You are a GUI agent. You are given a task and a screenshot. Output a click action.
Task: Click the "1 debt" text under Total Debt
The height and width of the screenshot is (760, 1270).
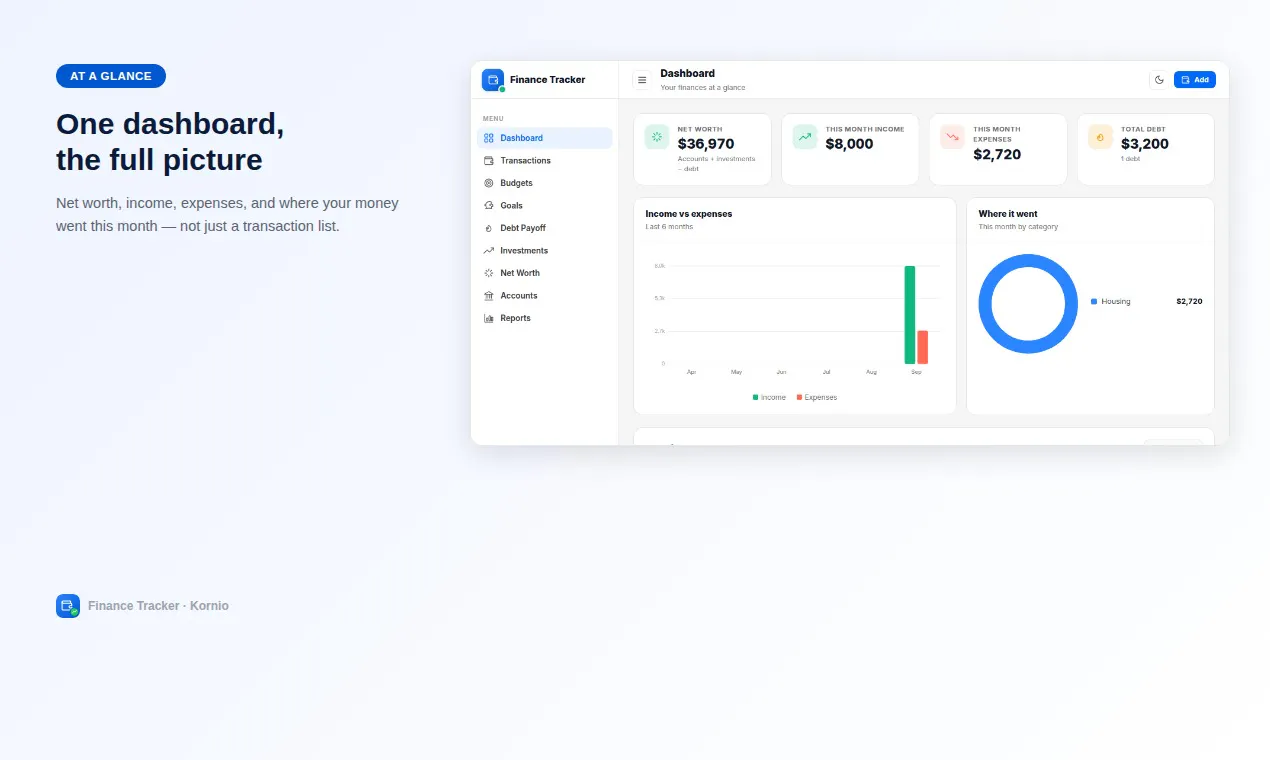pyautogui.click(x=1130, y=159)
